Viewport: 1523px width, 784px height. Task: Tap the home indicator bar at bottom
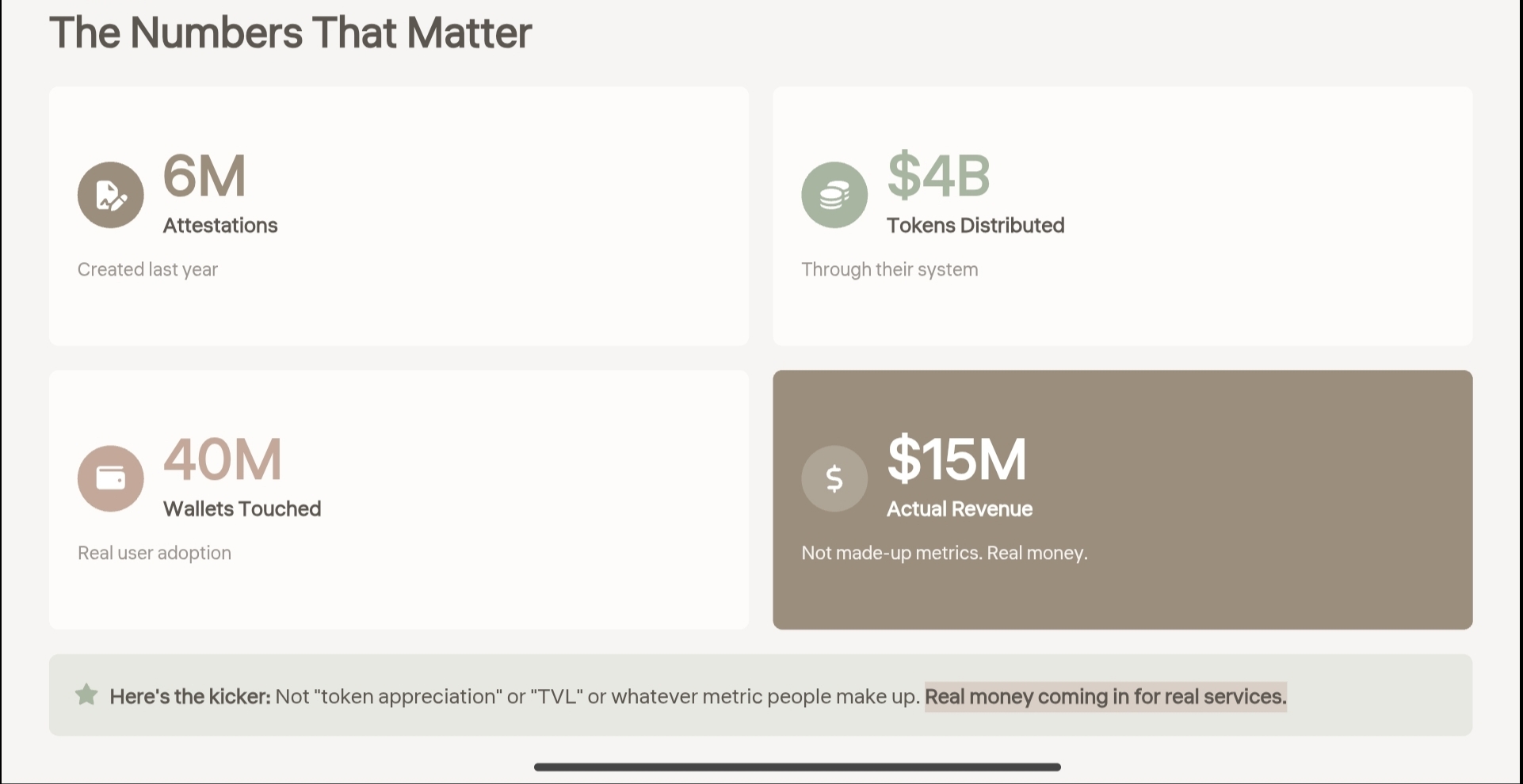point(797,767)
